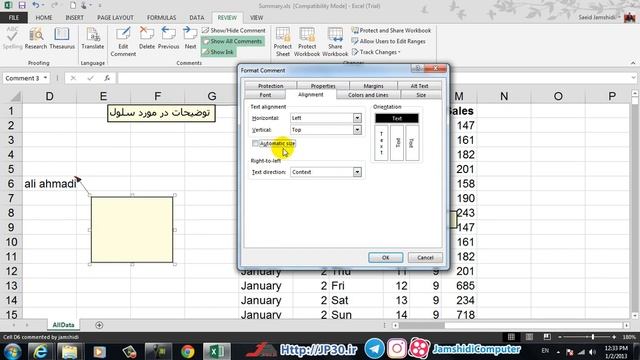The image size is (640, 360).
Task: Select row 13 header
Action: click(11, 286)
